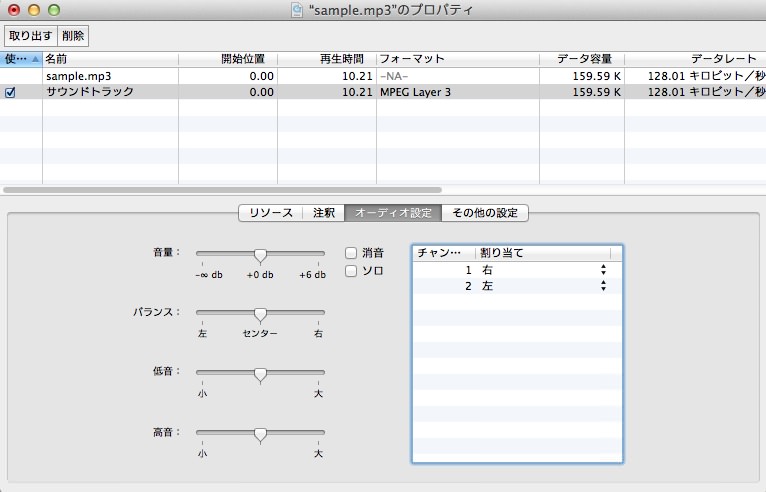Open channel 1 右 assignment popup
This screenshot has width=766, height=492.
coord(603,270)
